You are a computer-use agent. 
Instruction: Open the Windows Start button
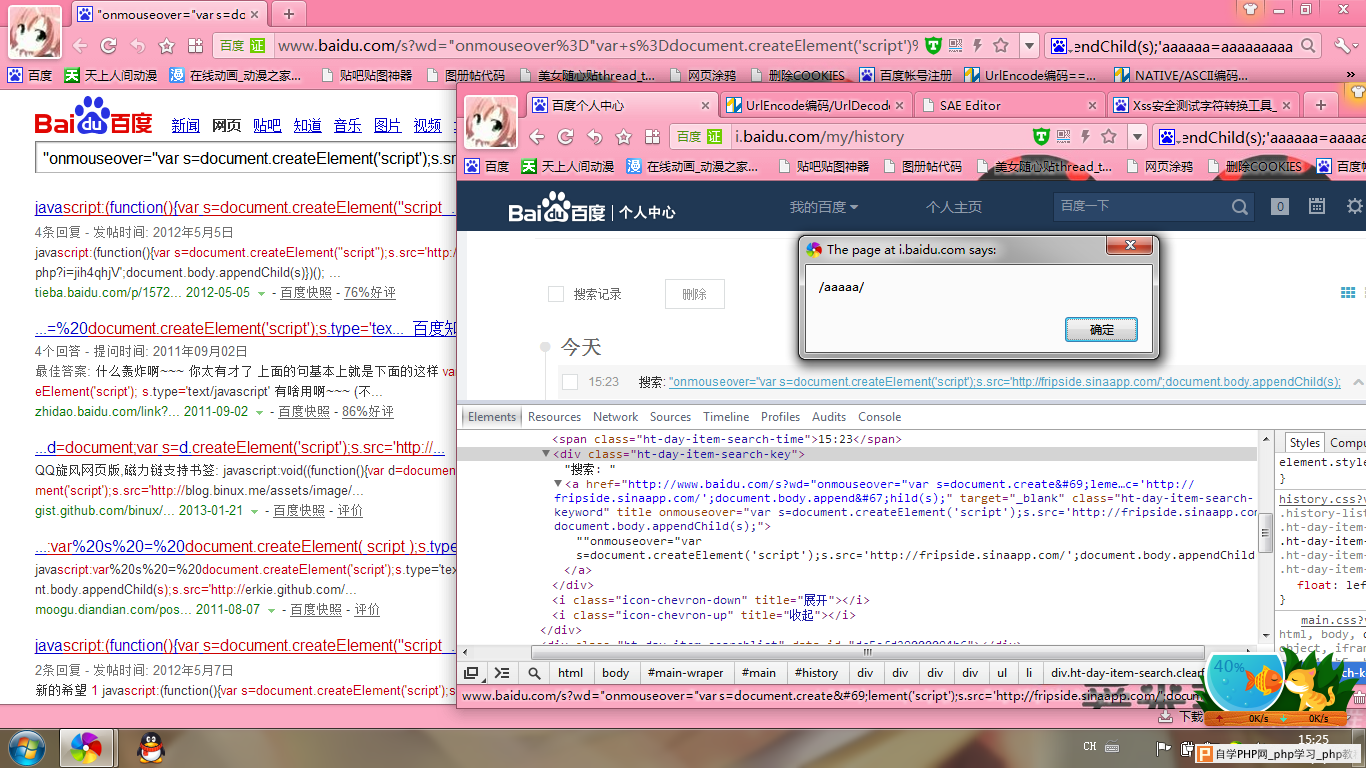pyautogui.click(x=27, y=748)
